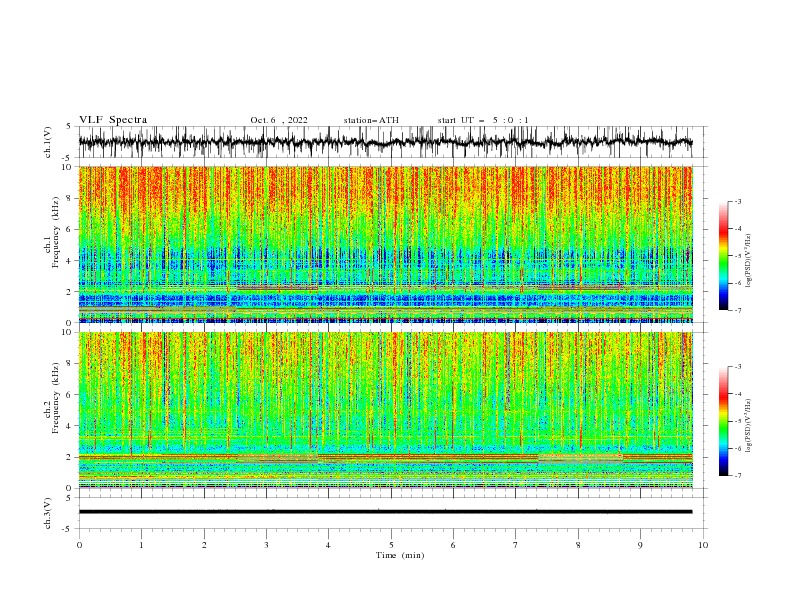The image size is (792, 612).
Task: Click the 'VLF Spectra' title text
Action: point(113,120)
